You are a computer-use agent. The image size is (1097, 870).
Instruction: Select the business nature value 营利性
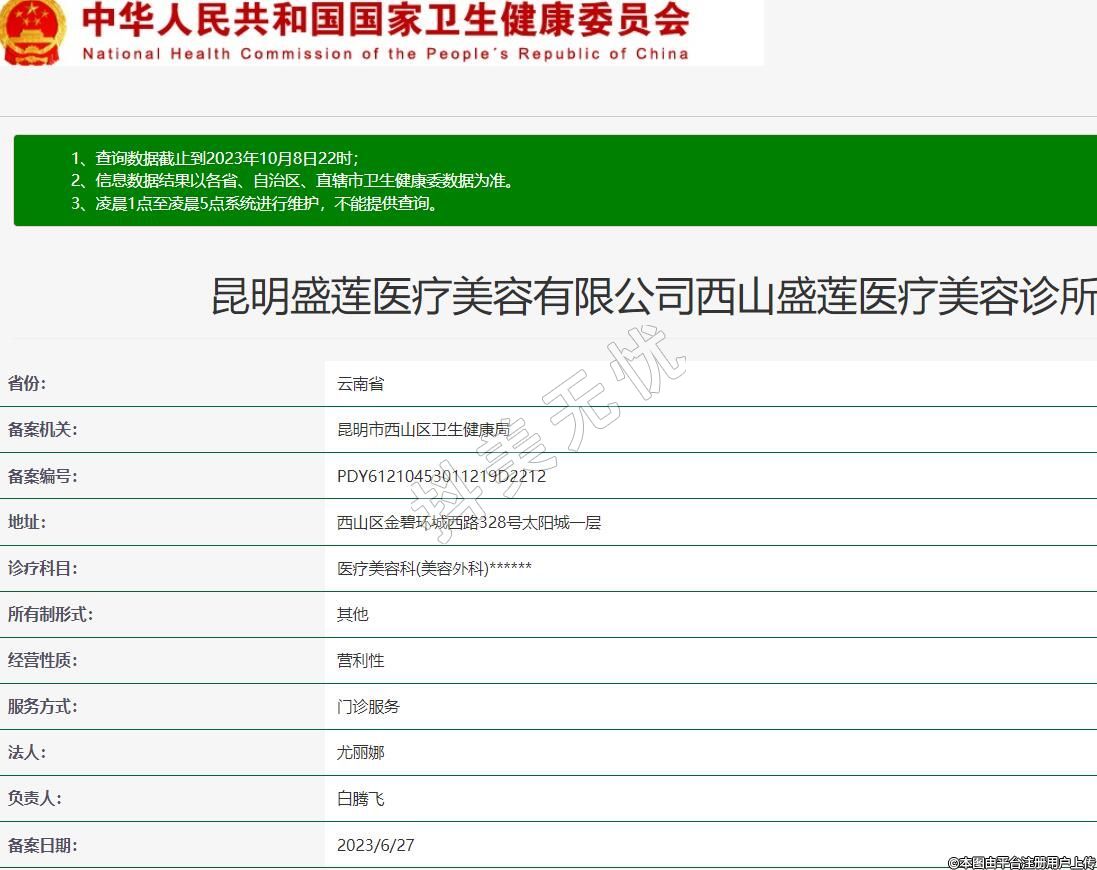coord(360,661)
